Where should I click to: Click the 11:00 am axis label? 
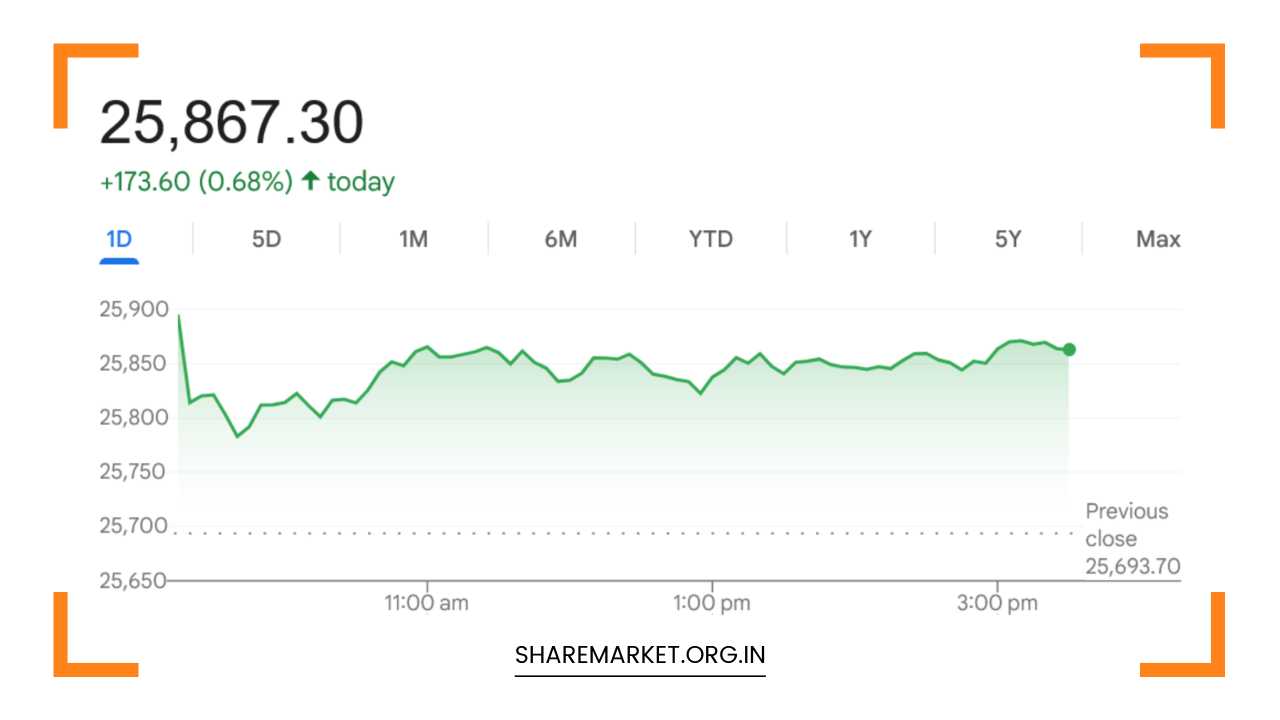[x=428, y=602]
